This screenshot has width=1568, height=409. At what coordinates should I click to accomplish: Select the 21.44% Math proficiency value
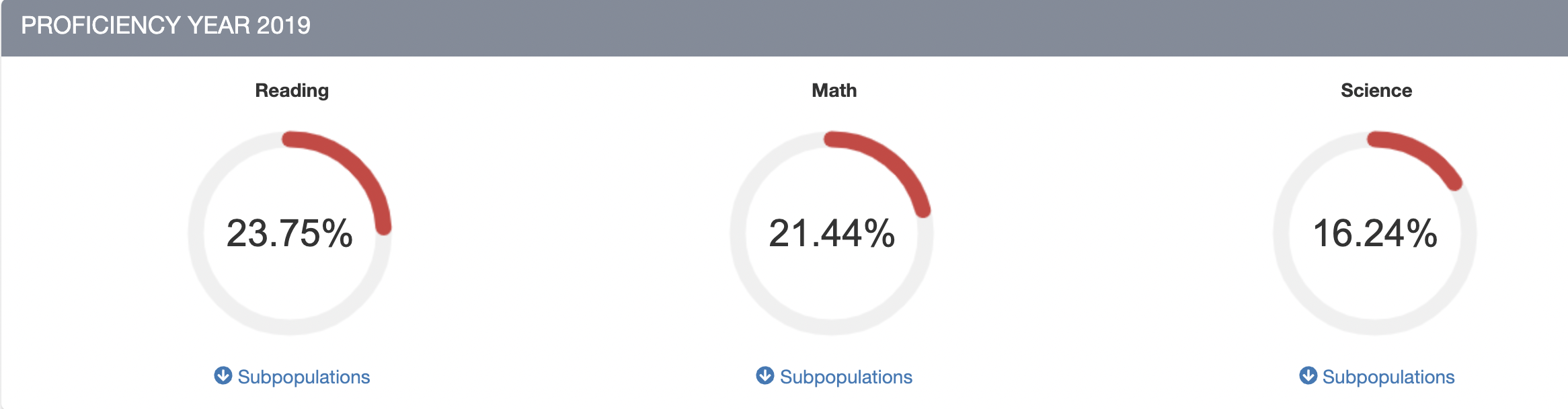(x=832, y=233)
